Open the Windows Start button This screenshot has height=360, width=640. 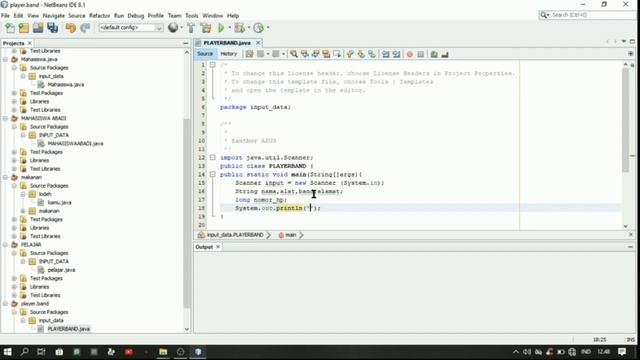coord(7,352)
